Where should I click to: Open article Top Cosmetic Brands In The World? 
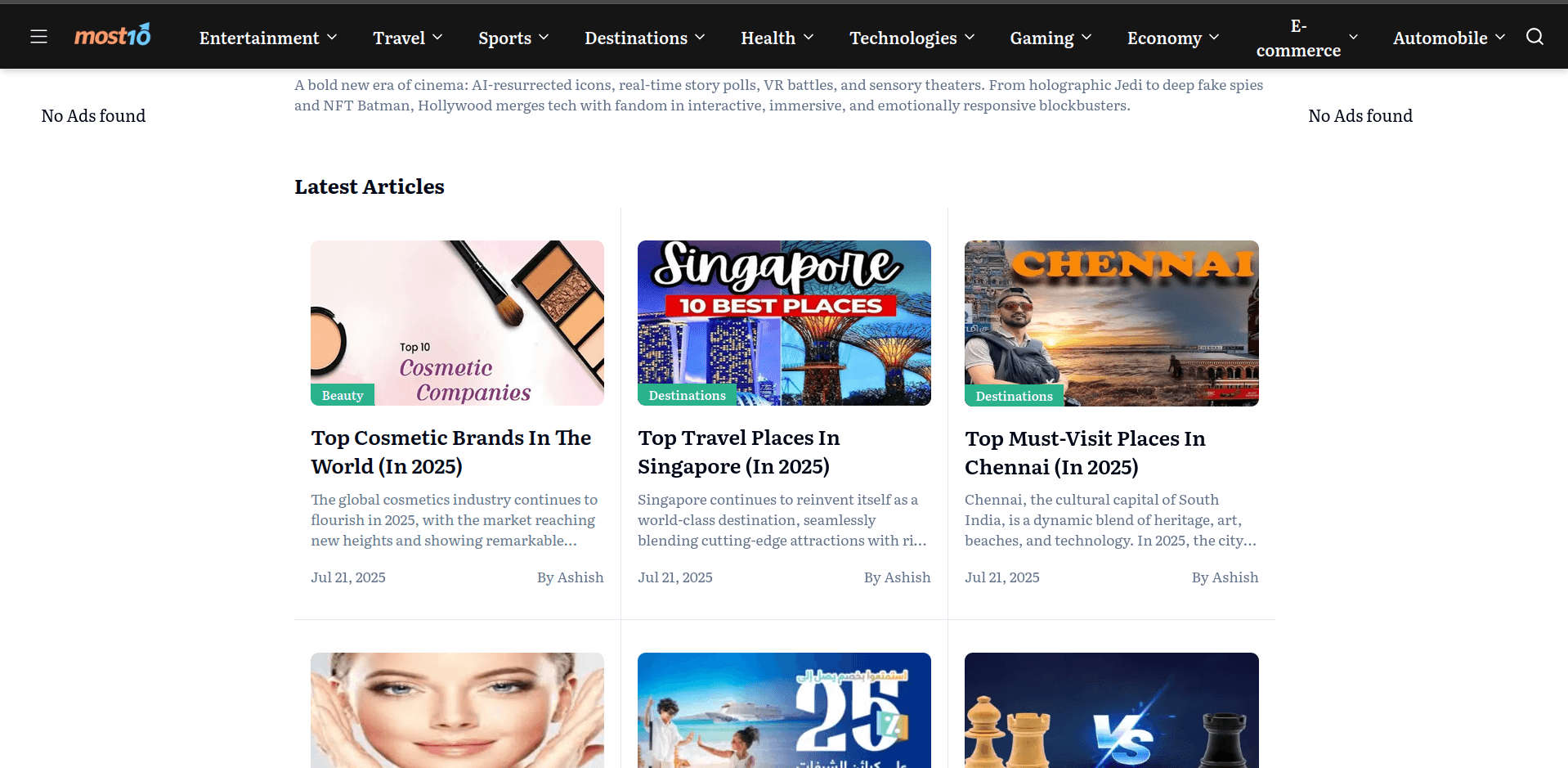click(451, 452)
